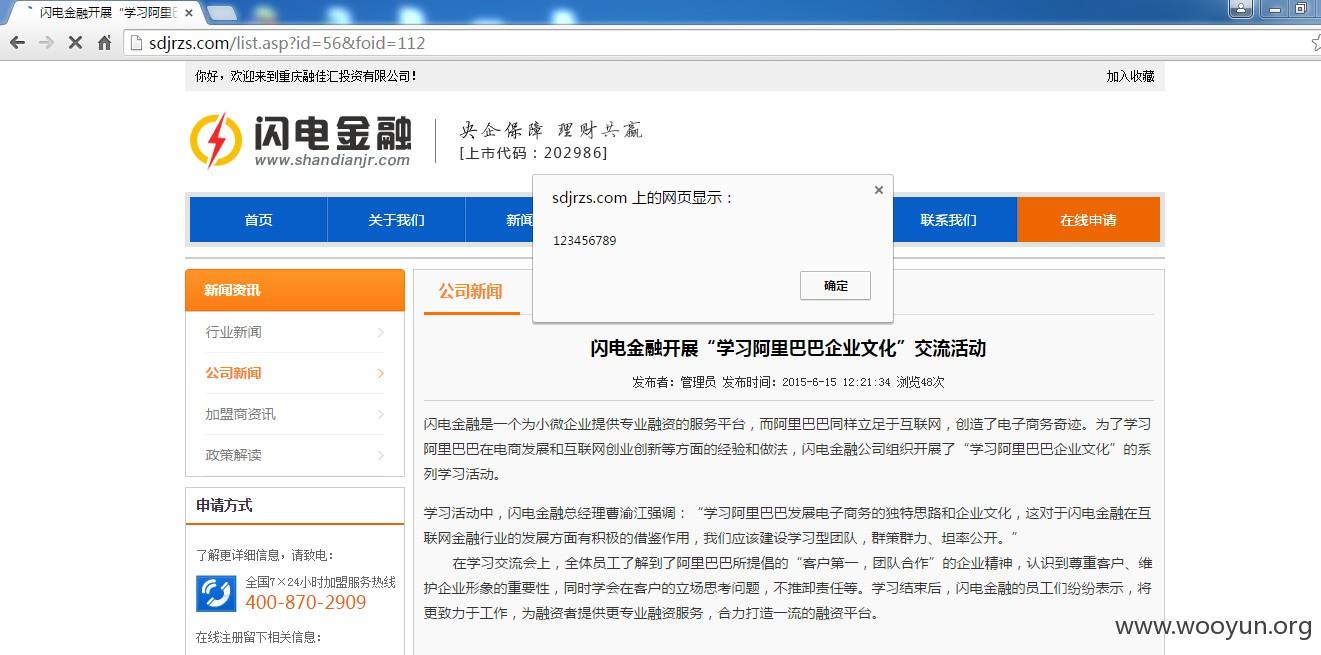The height and width of the screenshot is (655, 1321).
Task: Open 首页 in the navigation bar
Action: (x=258, y=220)
